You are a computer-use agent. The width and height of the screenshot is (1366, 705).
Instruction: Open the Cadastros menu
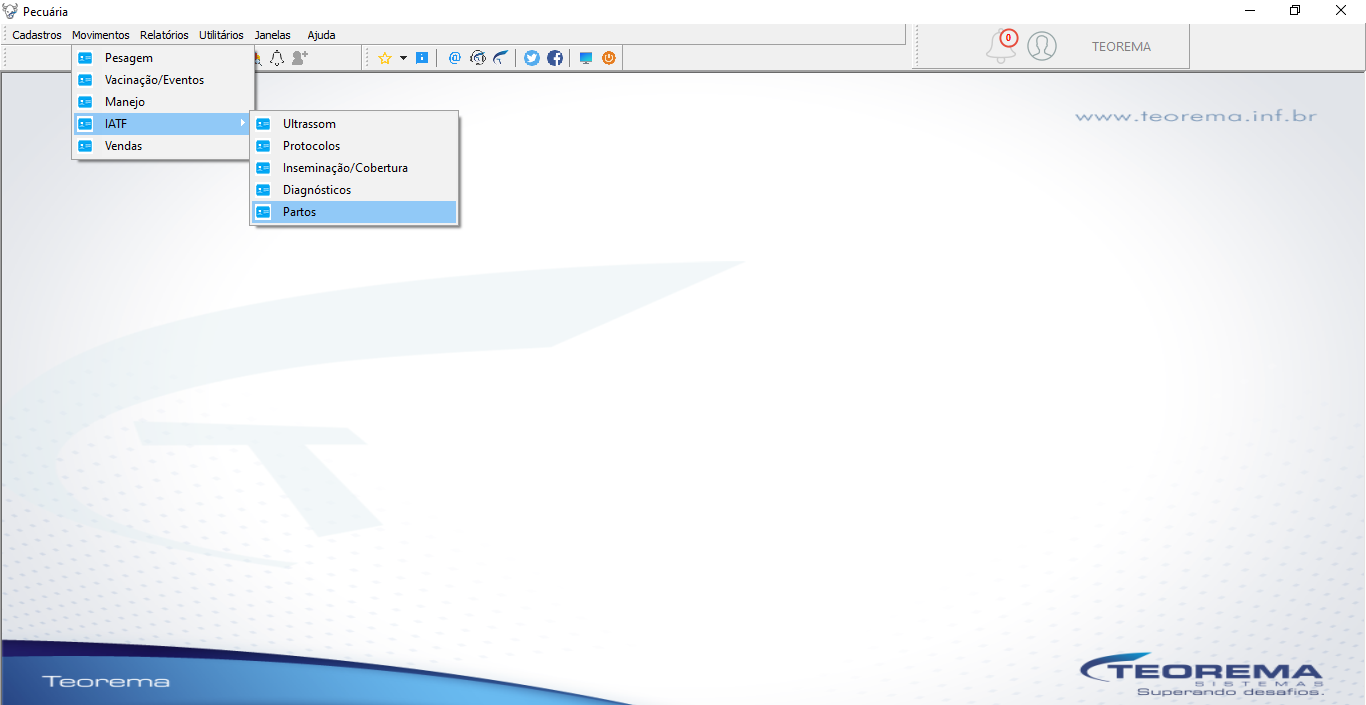[37, 35]
